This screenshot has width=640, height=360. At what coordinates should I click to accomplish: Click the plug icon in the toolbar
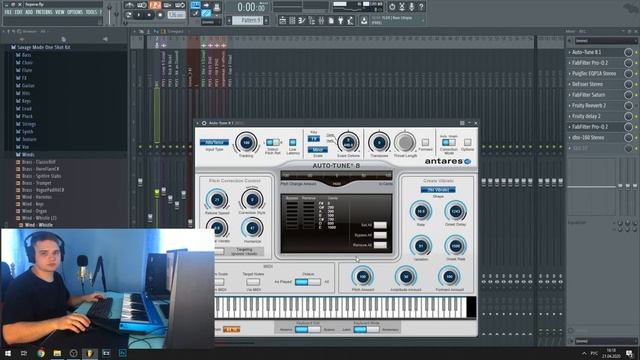coord(340,20)
